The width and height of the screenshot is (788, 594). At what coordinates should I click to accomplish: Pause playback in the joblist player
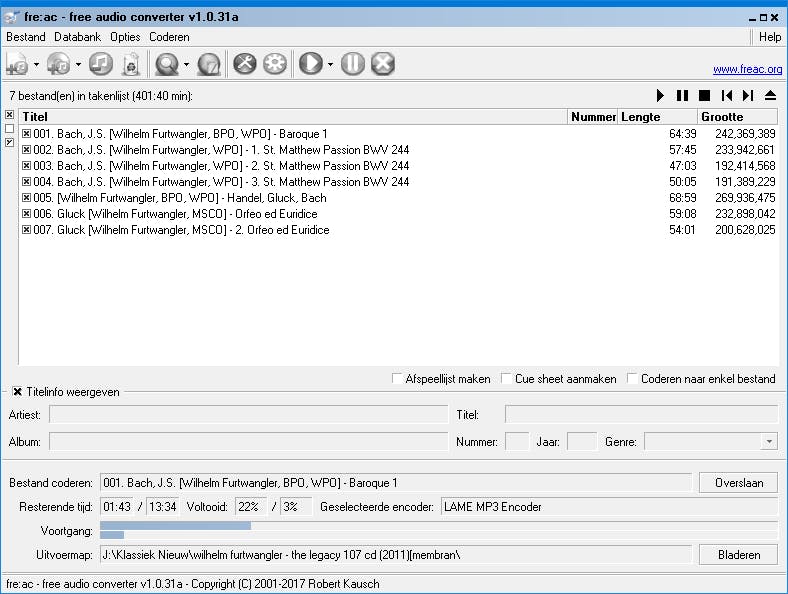pos(682,95)
